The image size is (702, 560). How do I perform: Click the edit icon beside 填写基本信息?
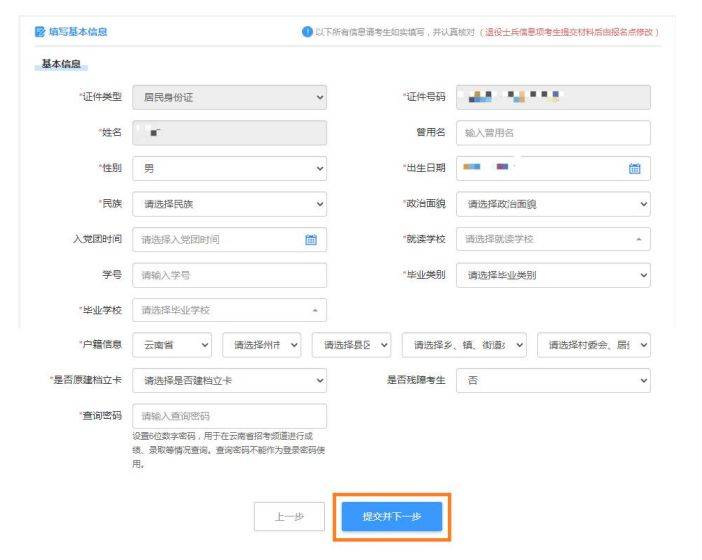tap(40, 32)
